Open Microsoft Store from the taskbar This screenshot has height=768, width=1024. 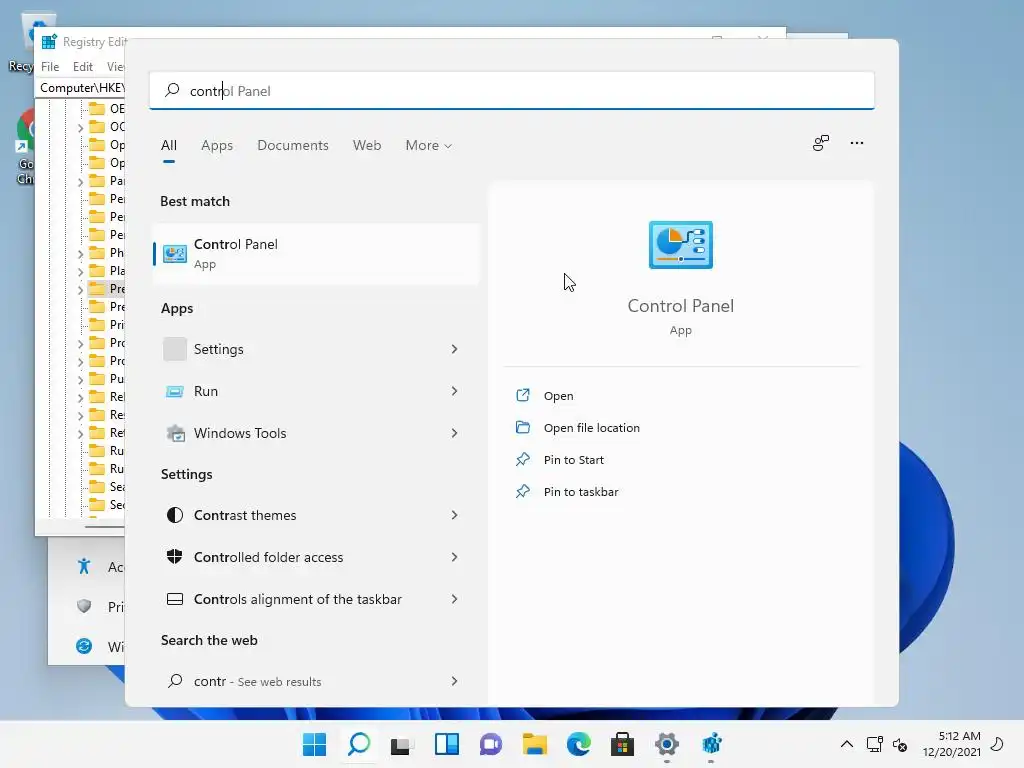click(622, 744)
